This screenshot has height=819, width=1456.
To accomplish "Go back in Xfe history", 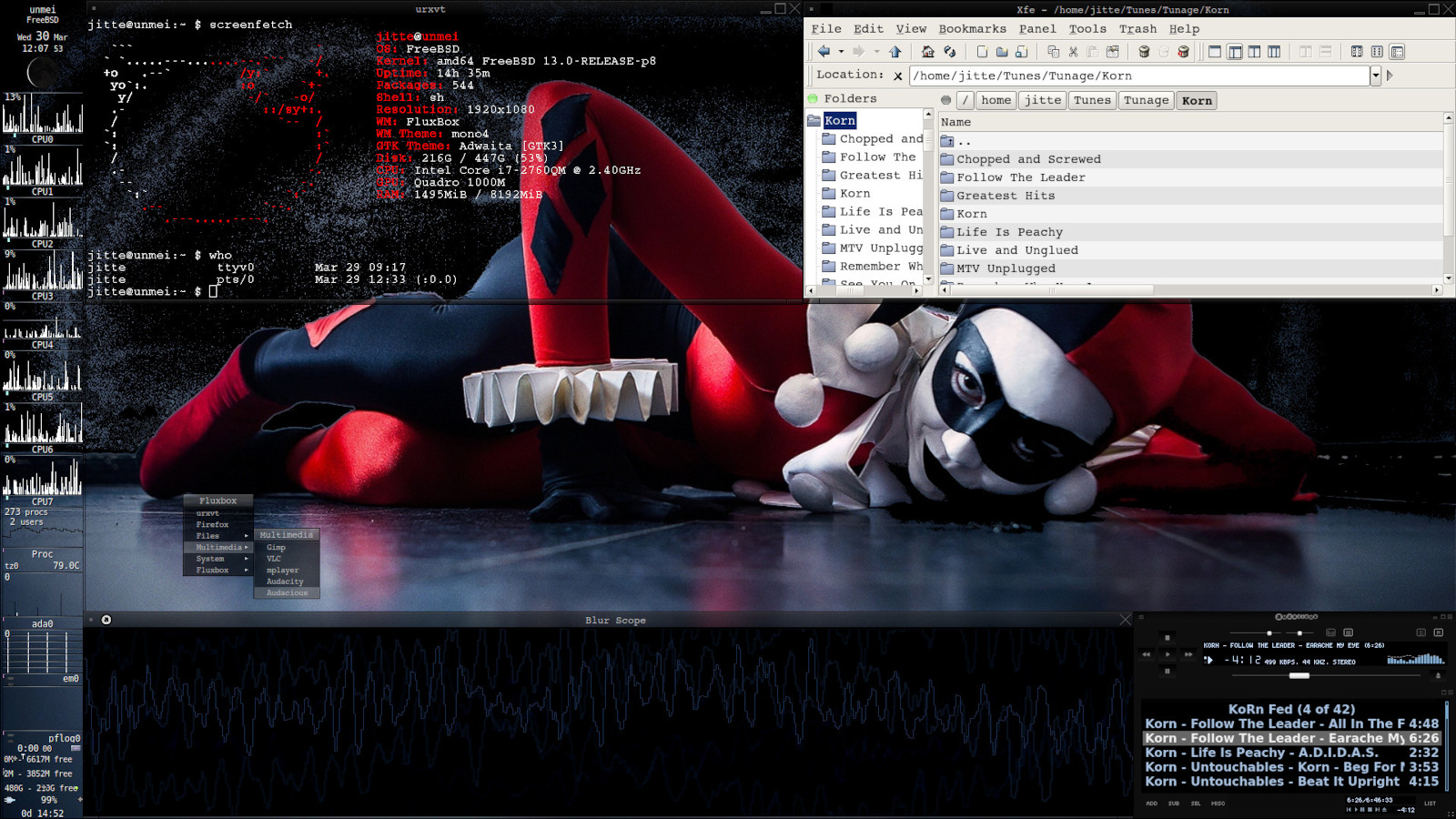I will click(824, 52).
